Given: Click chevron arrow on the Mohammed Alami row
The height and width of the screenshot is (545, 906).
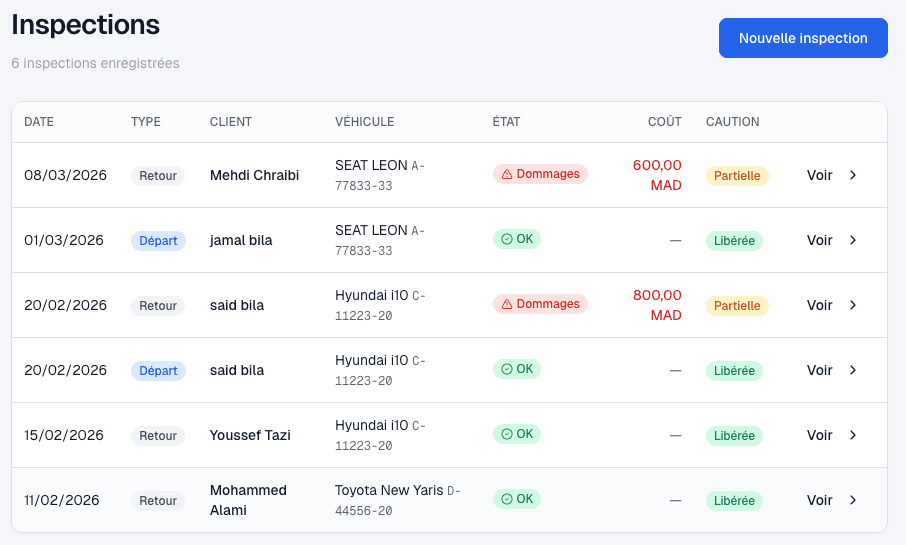Looking at the screenshot, I should click(x=853, y=500).
